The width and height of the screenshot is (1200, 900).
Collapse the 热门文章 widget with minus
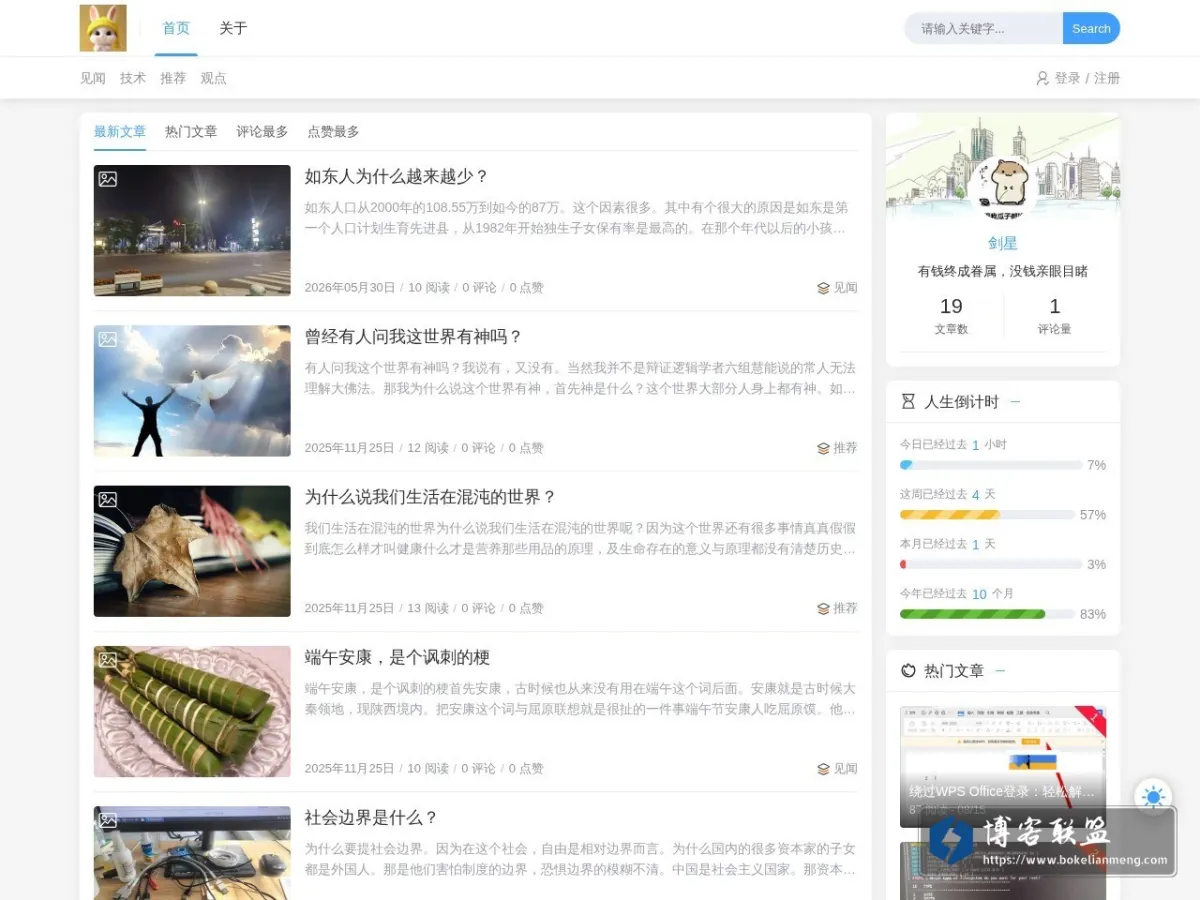pyautogui.click(x=1000, y=671)
